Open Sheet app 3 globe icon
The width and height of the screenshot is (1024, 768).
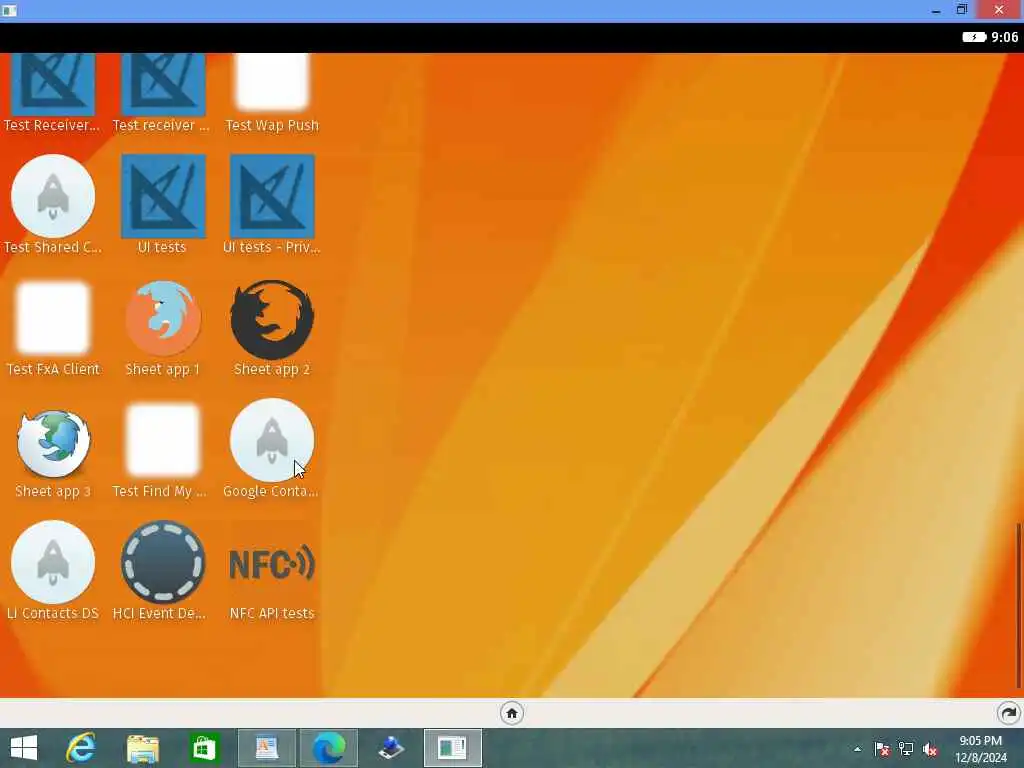coord(53,443)
